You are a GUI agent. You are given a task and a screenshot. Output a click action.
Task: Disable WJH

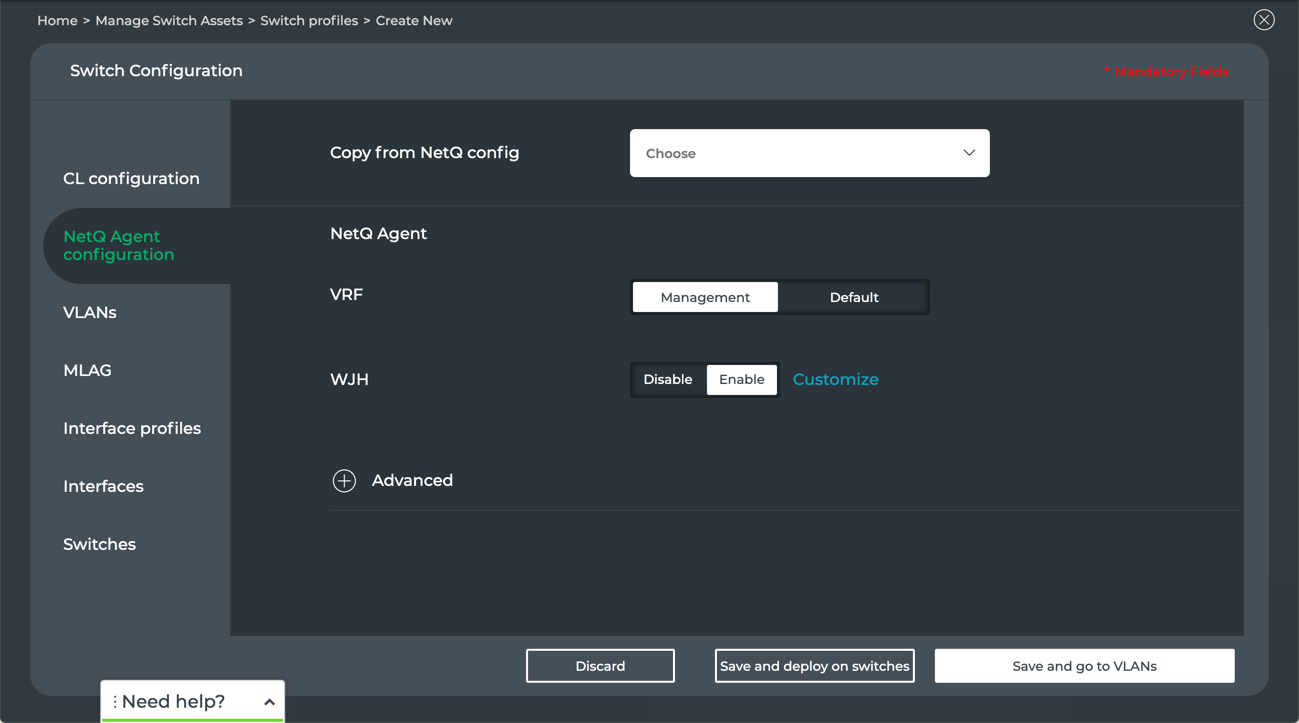tap(667, 380)
